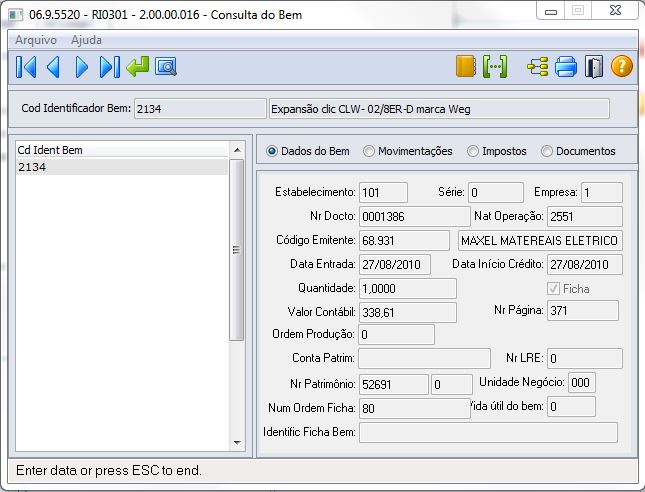
Task: Open the Ajuda menu
Action: pyautogui.click(x=86, y=40)
